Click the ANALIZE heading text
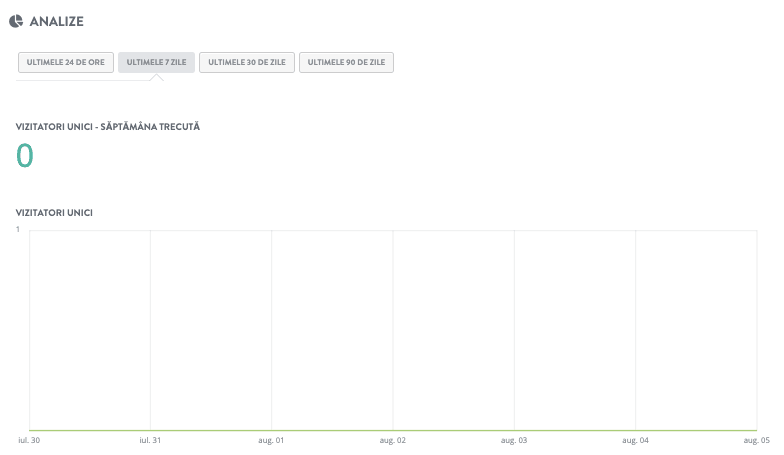This screenshot has height=455, width=784. click(x=56, y=22)
